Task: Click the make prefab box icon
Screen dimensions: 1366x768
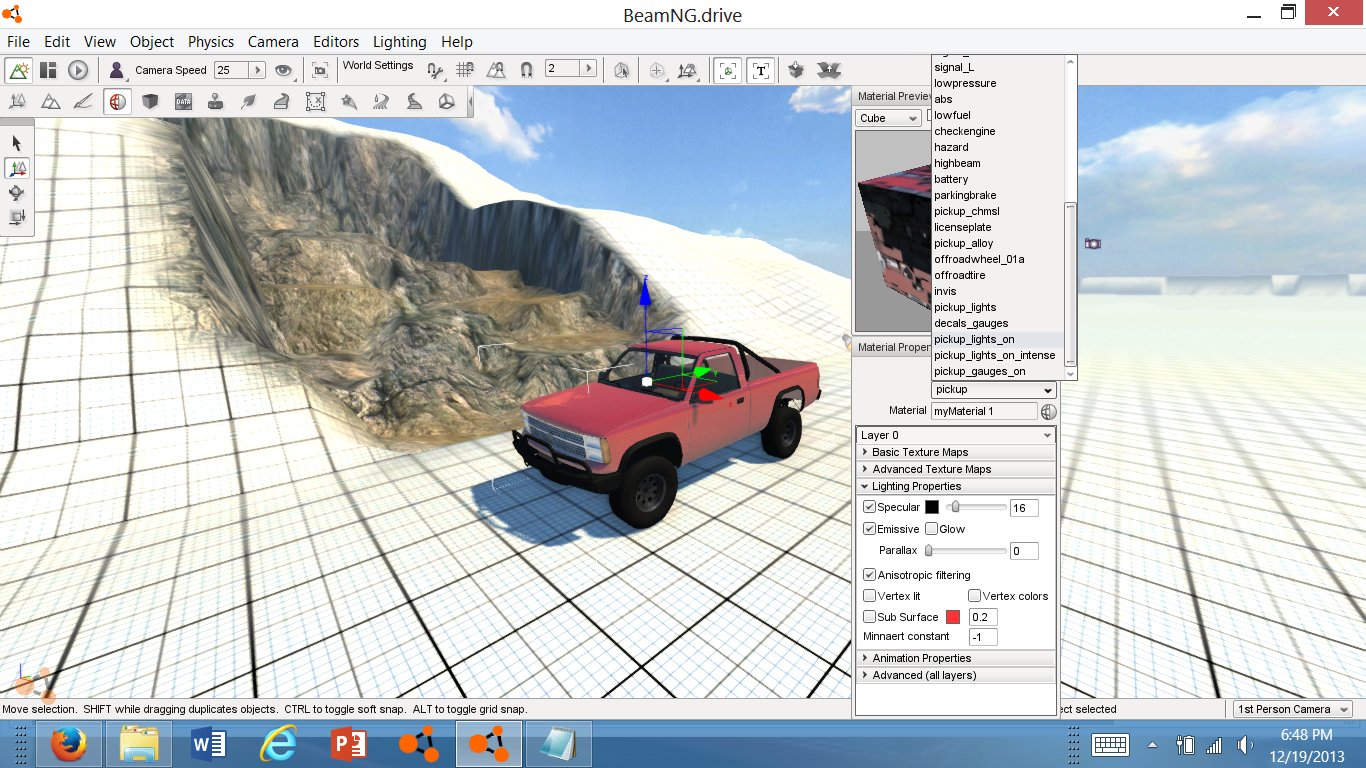Action: coord(796,70)
